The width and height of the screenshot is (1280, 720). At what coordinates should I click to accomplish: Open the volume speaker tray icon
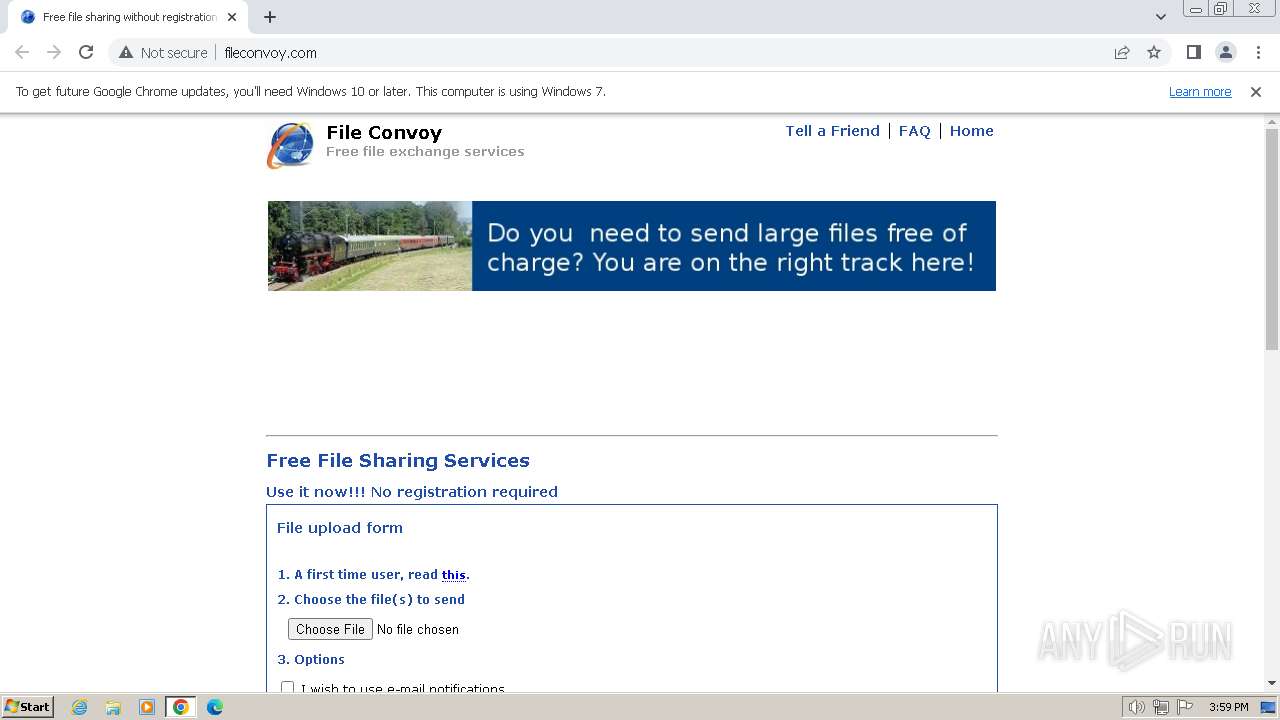pyautogui.click(x=1136, y=707)
